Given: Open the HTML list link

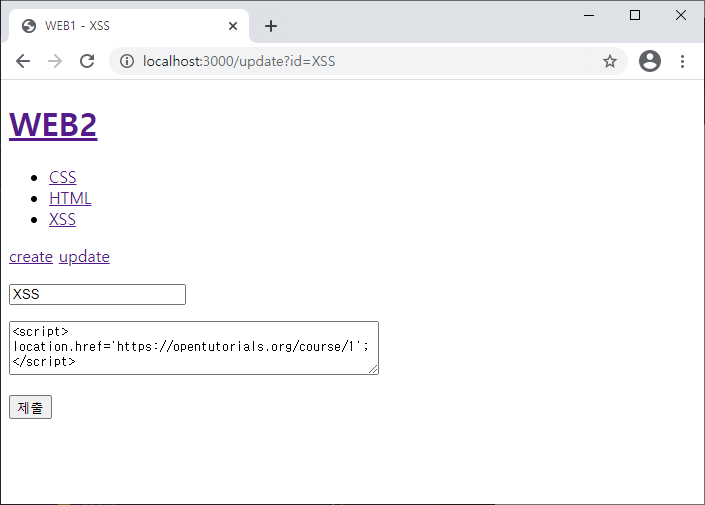Looking at the screenshot, I should [70, 198].
